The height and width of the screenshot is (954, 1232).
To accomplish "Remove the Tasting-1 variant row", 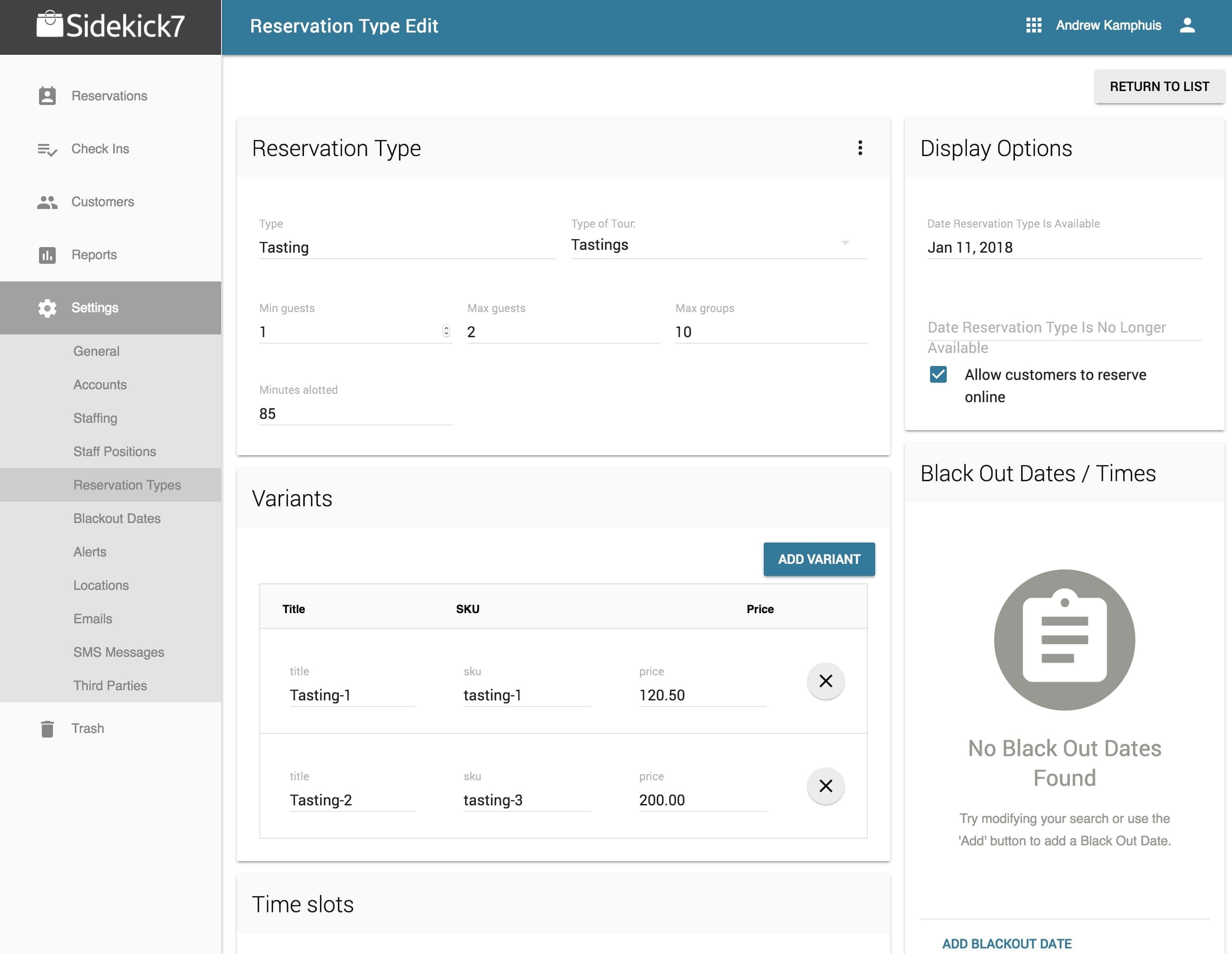I will tap(825, 681).
